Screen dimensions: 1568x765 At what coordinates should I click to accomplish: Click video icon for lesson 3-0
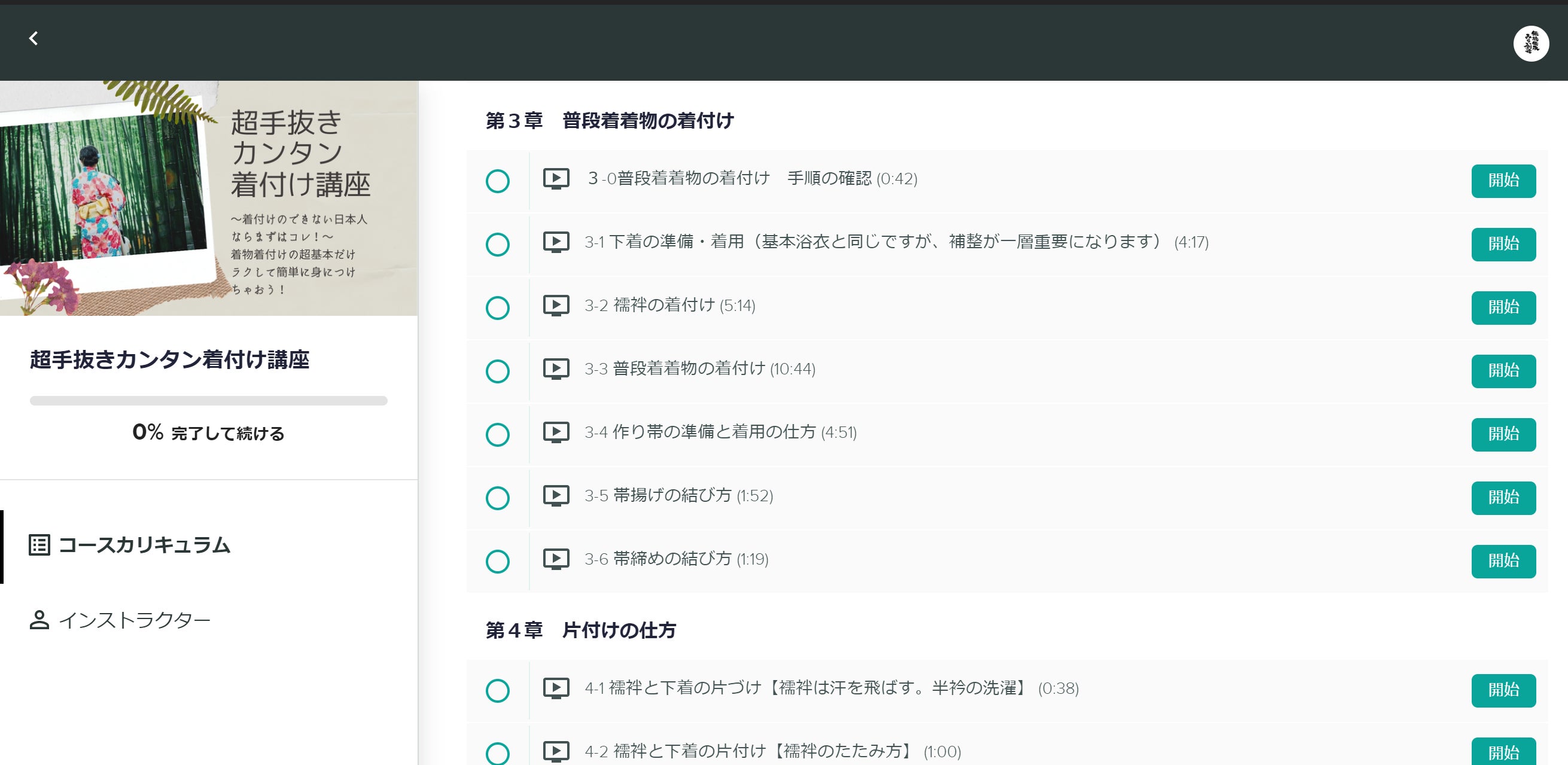coord(556,179)
